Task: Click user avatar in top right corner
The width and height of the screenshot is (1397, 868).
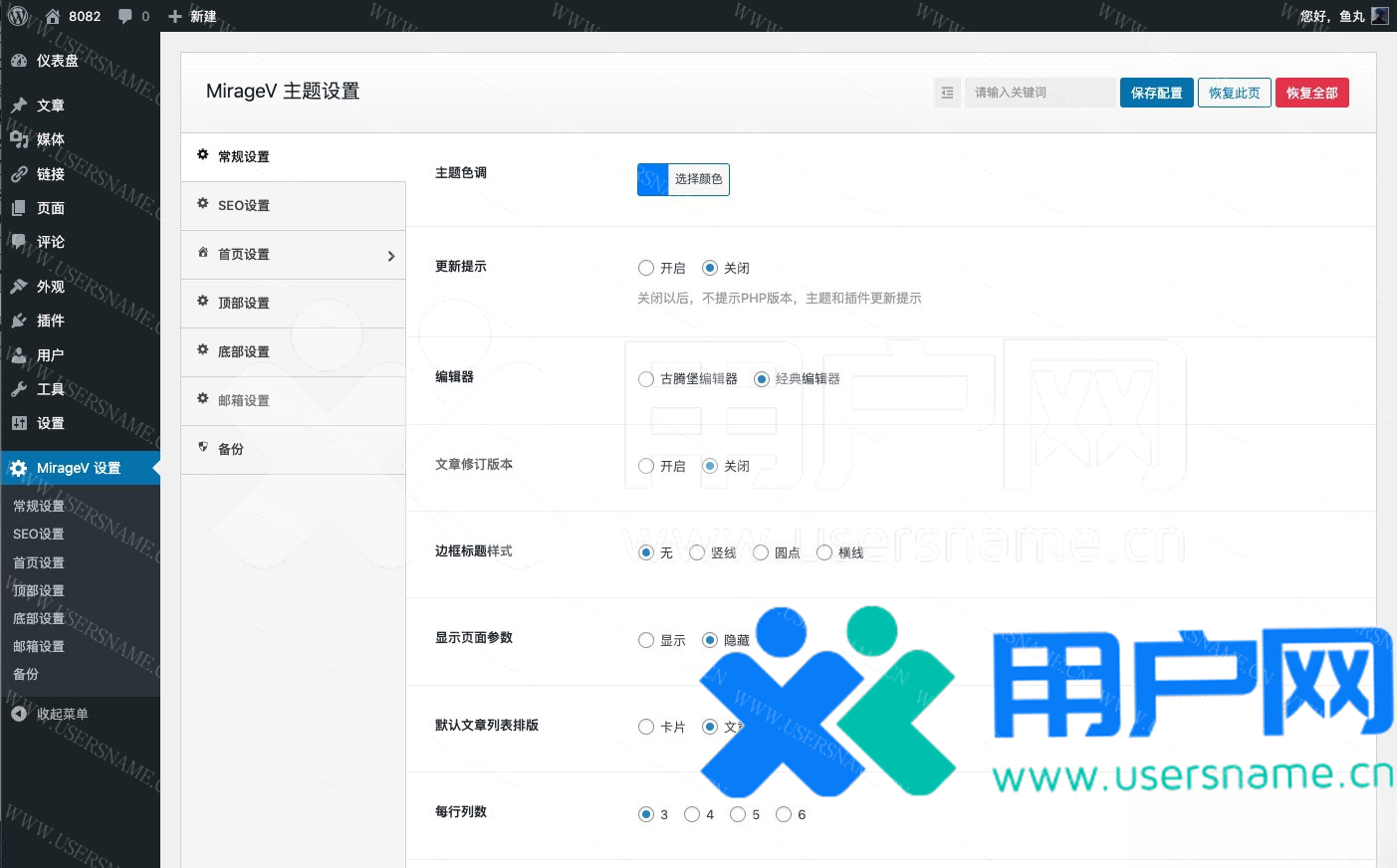Action: pos(1379,16)
